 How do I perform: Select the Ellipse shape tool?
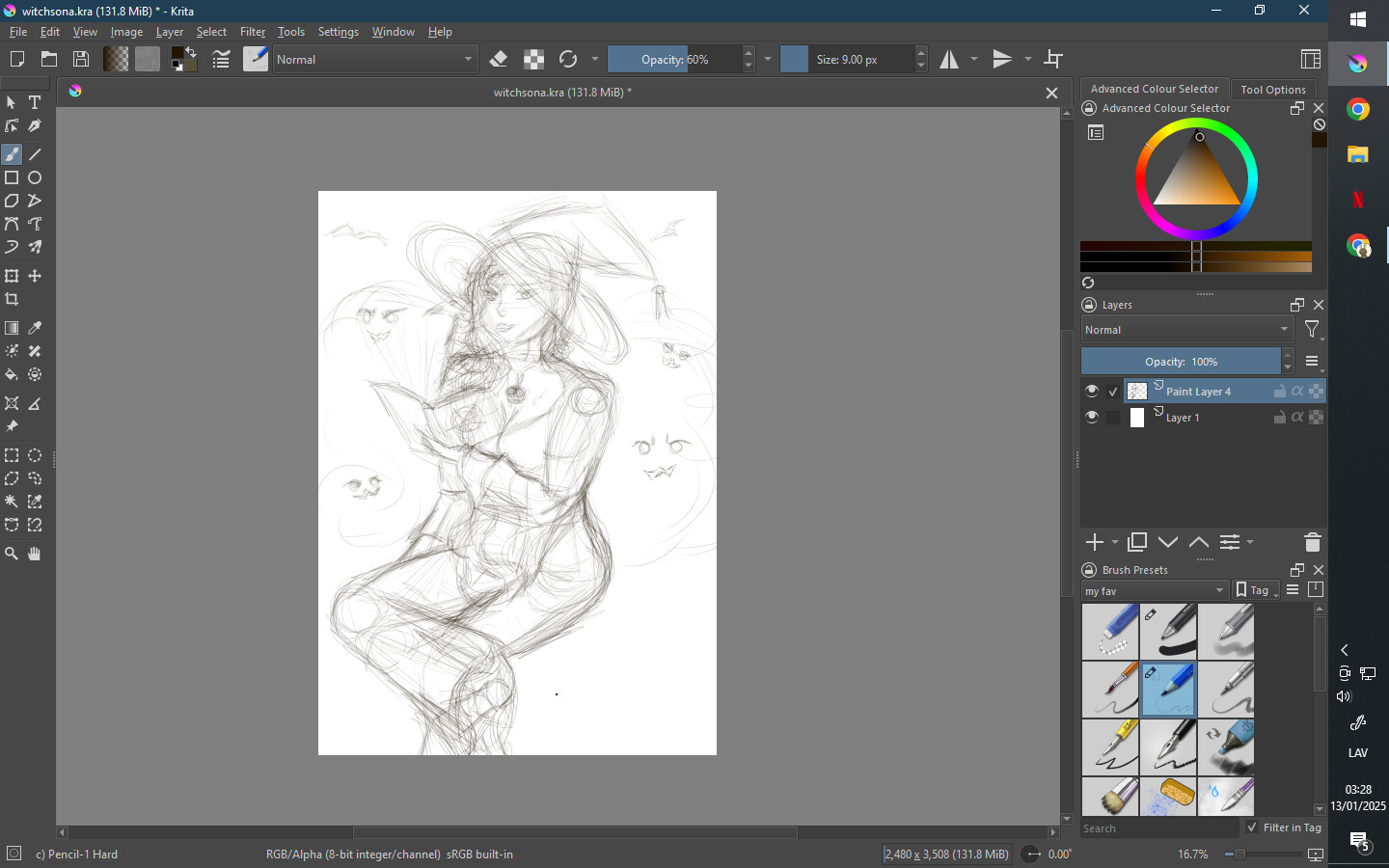point(35,178)
